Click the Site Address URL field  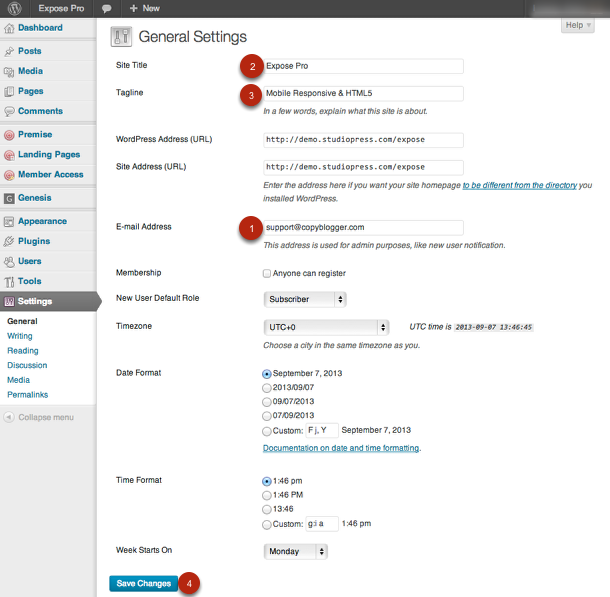point(363,167)
